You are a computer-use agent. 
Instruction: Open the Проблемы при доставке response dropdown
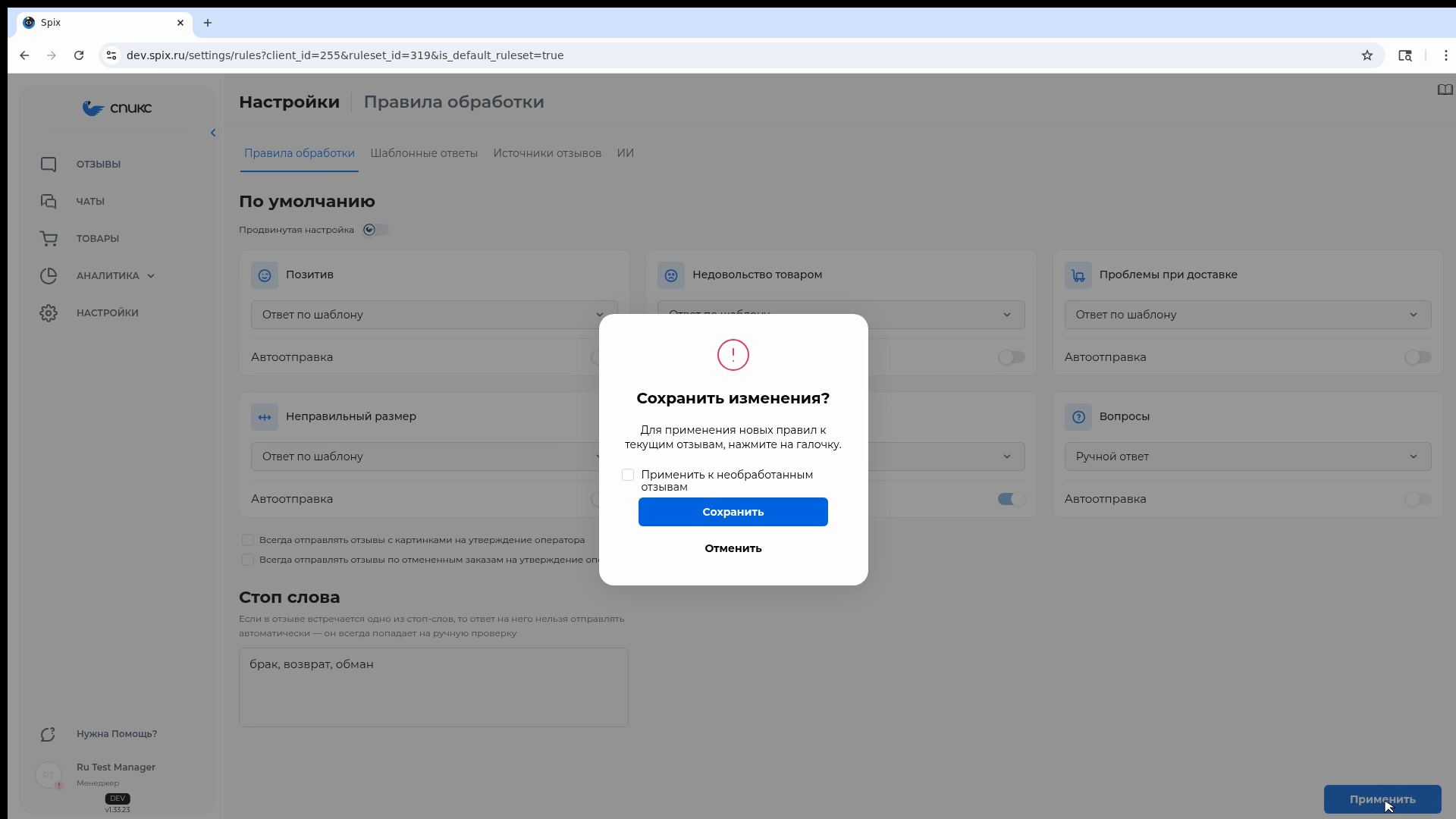coord(1247,315)
